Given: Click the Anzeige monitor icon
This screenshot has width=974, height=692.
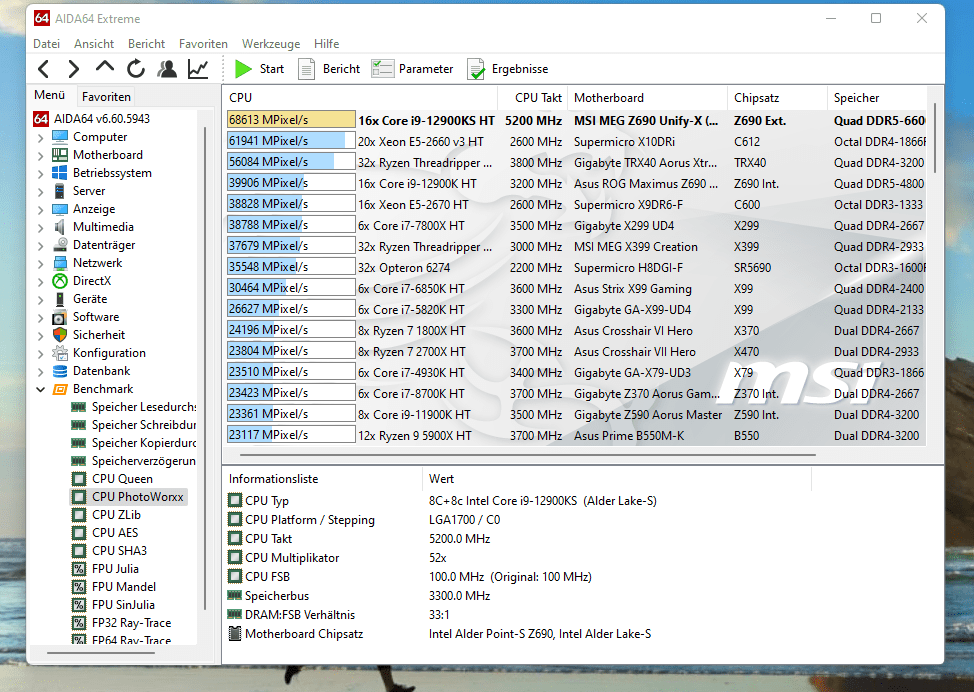Looking at the screenshot, I should click(60, 209).
